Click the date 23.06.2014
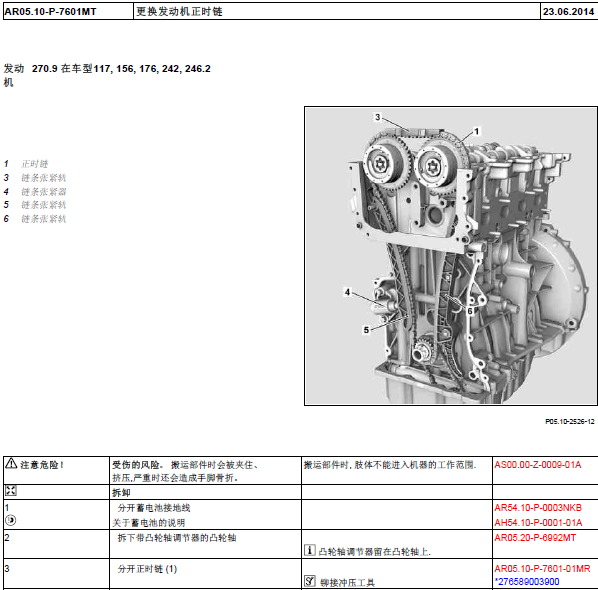 point(568,12)
